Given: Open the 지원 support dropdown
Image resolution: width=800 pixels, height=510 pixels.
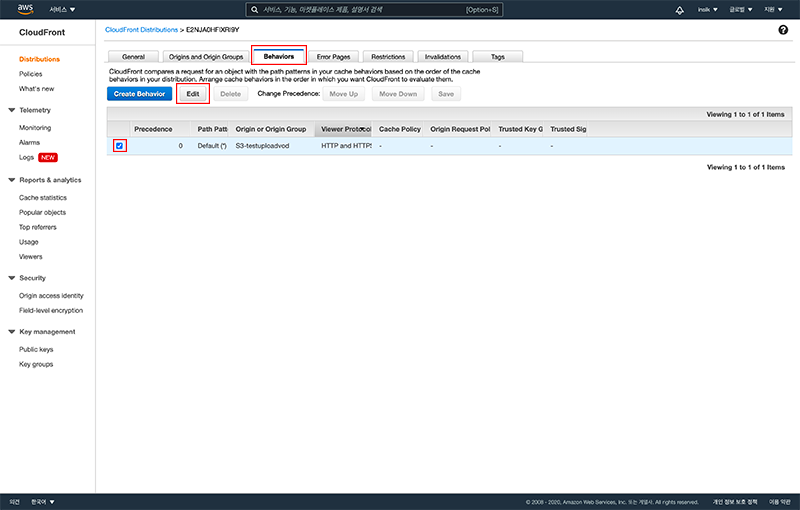Looking at the screenshot, I should click(x=773, y=10).
